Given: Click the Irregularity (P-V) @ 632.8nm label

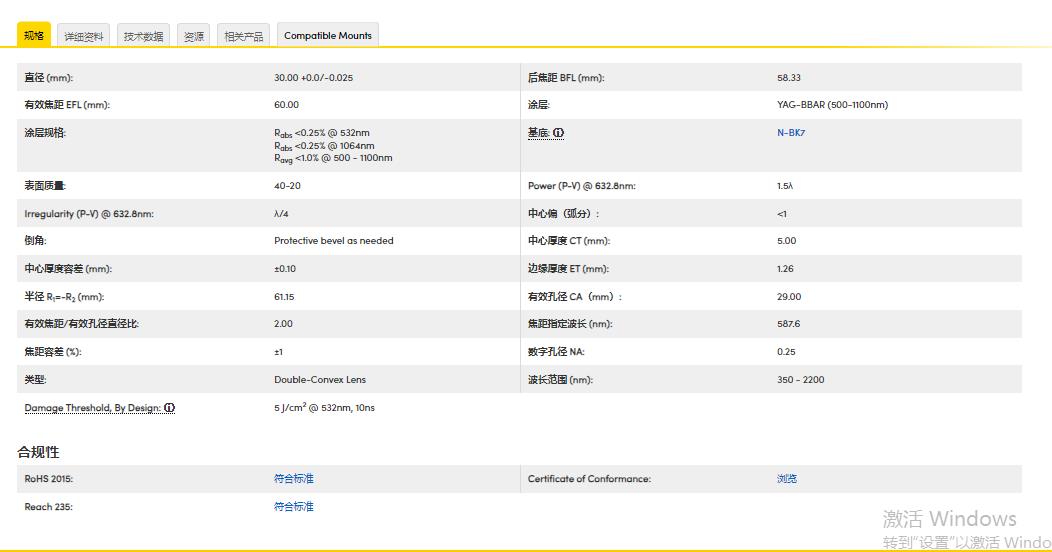Looking at the screenshot, I should click(89, 214).
